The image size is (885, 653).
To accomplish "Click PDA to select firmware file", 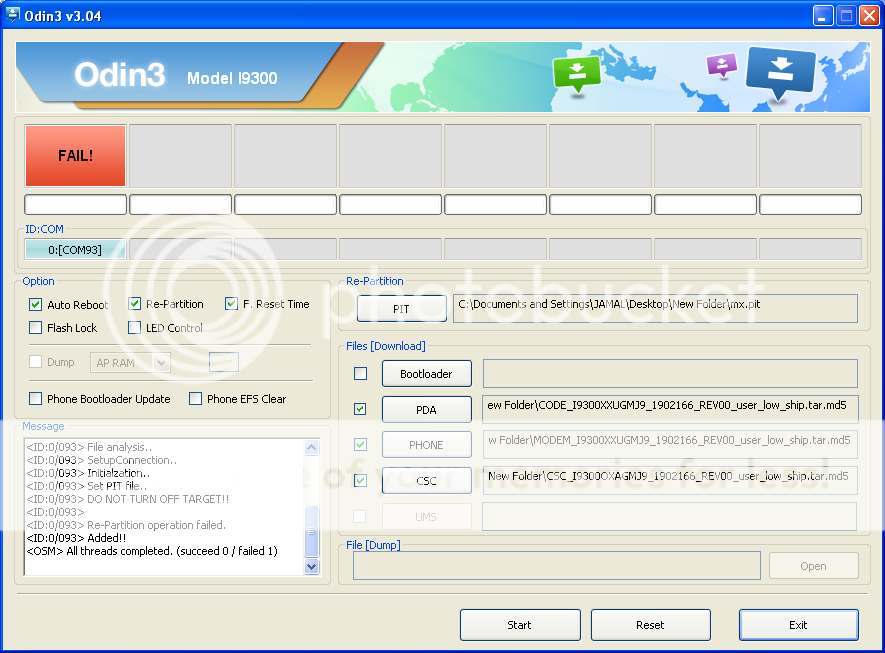I will 426,409.
